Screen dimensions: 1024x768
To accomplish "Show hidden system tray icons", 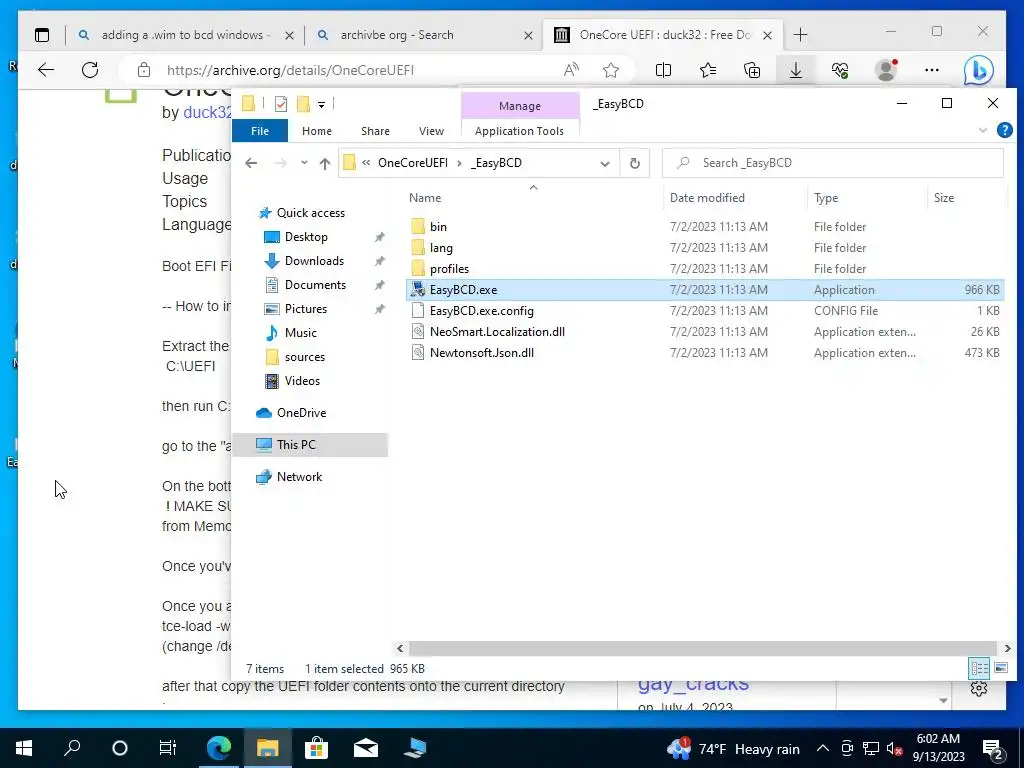I will (x=823, y=748).
